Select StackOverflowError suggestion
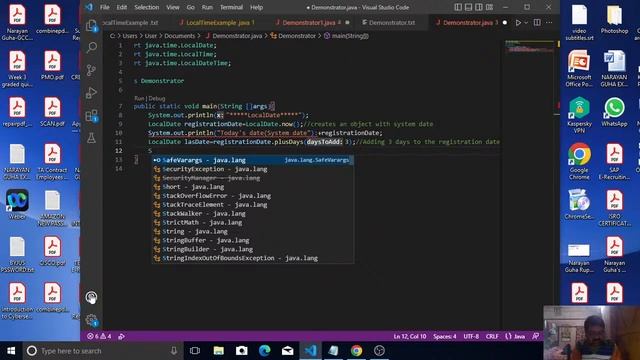 point(253,196)
